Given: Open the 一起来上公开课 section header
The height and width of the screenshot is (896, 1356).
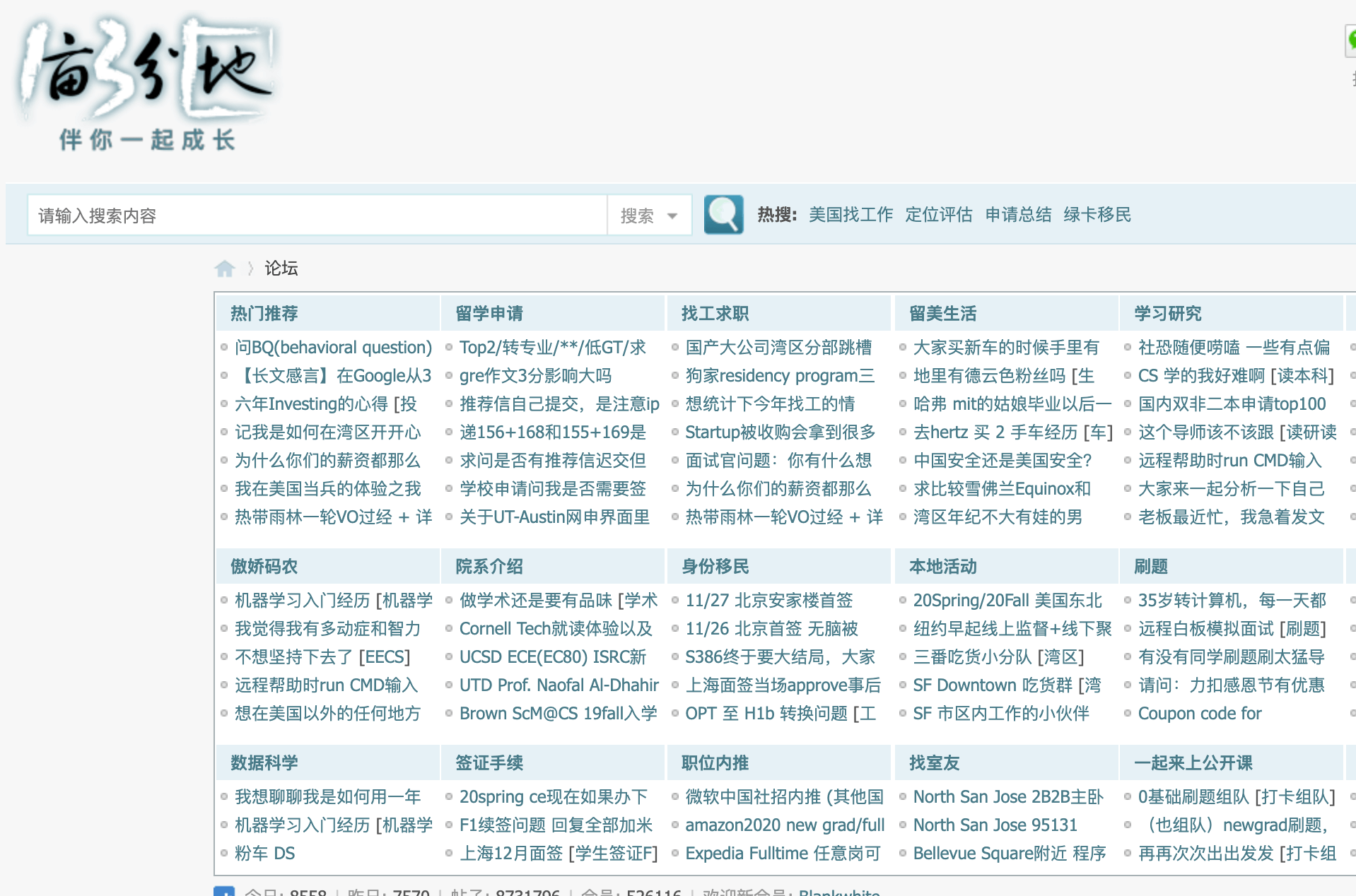Looking at the screenshot, I should [x=1193, y=762].
